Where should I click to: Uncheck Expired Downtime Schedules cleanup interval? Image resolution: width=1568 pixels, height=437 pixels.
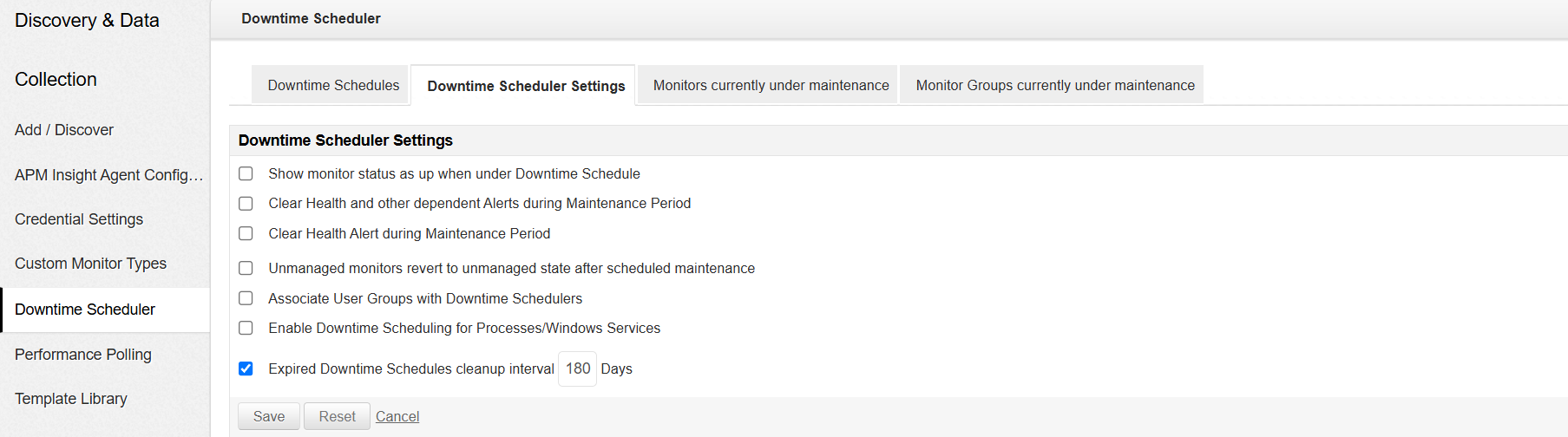[x=246, y=369]
